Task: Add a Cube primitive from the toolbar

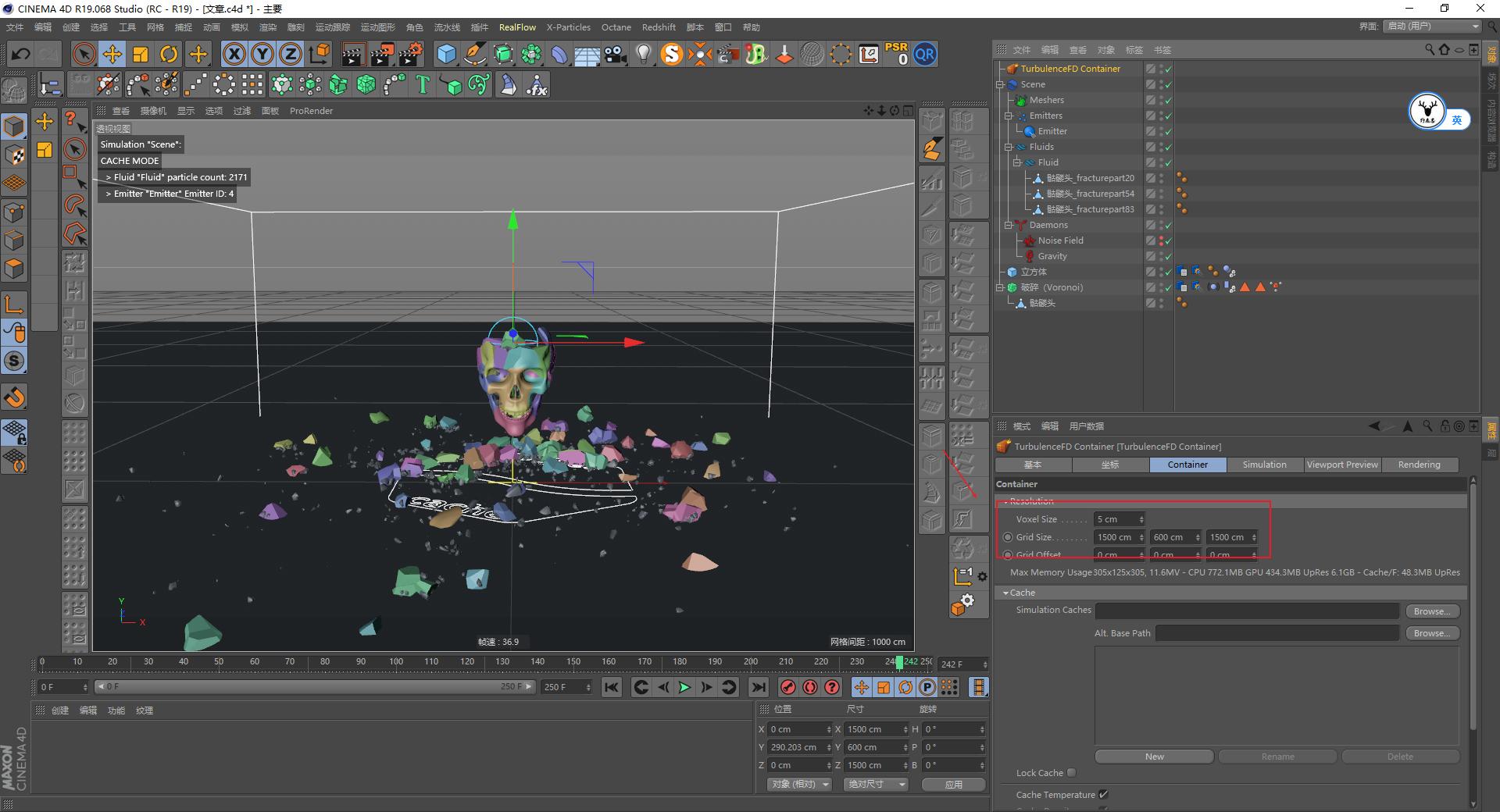Action: click(447, 54)
